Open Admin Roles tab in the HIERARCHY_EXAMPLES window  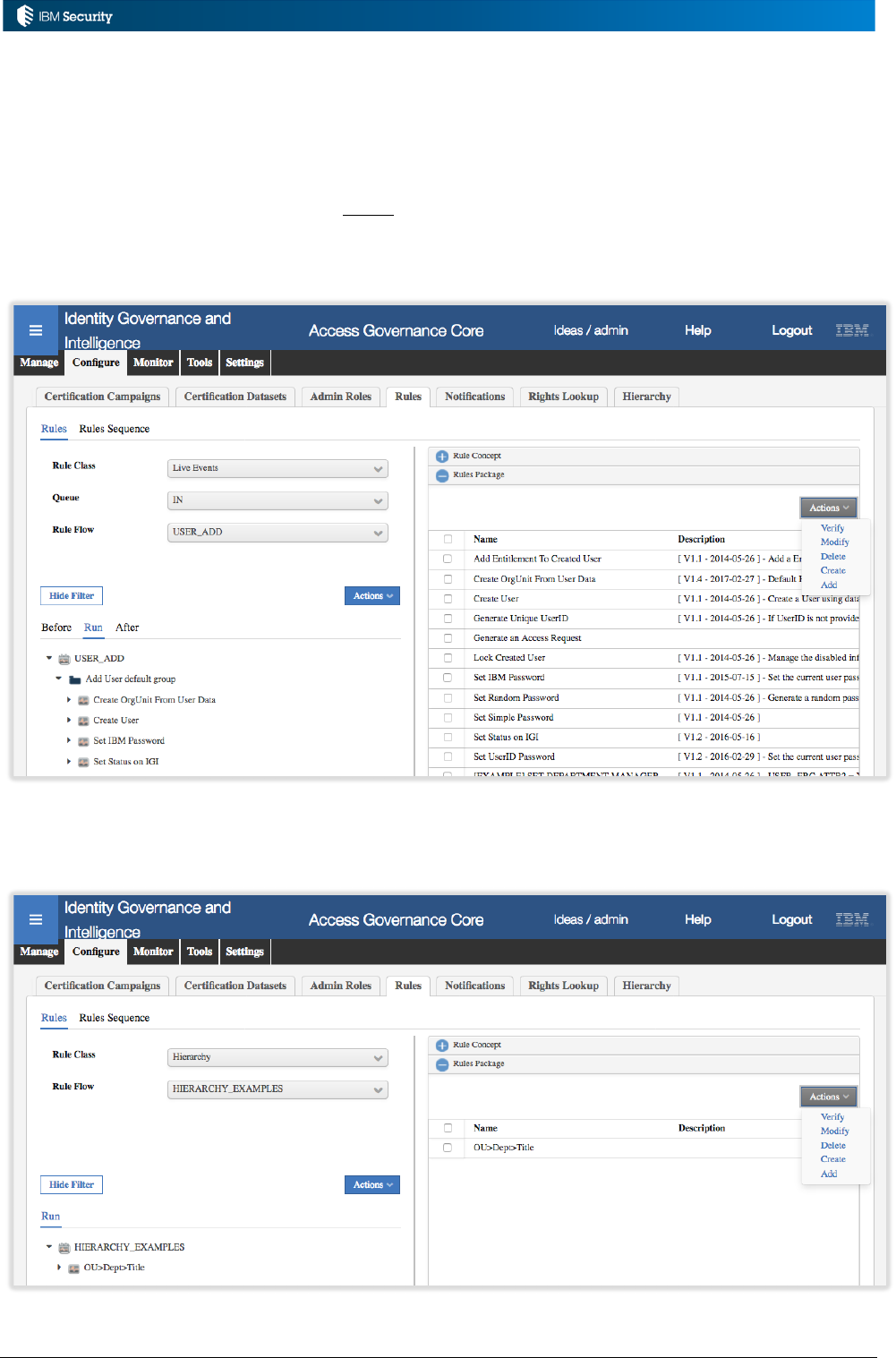click(341, 986)
